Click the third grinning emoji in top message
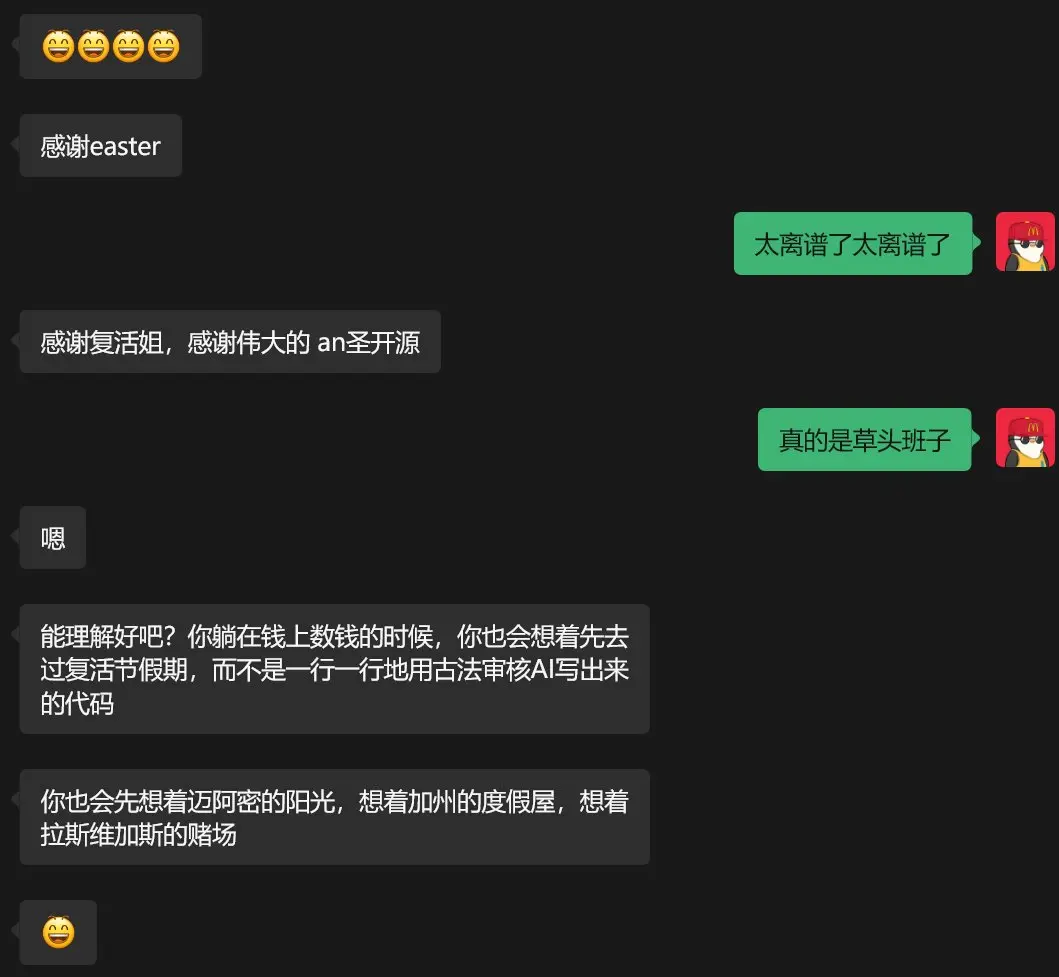 [x=128, y=47]
